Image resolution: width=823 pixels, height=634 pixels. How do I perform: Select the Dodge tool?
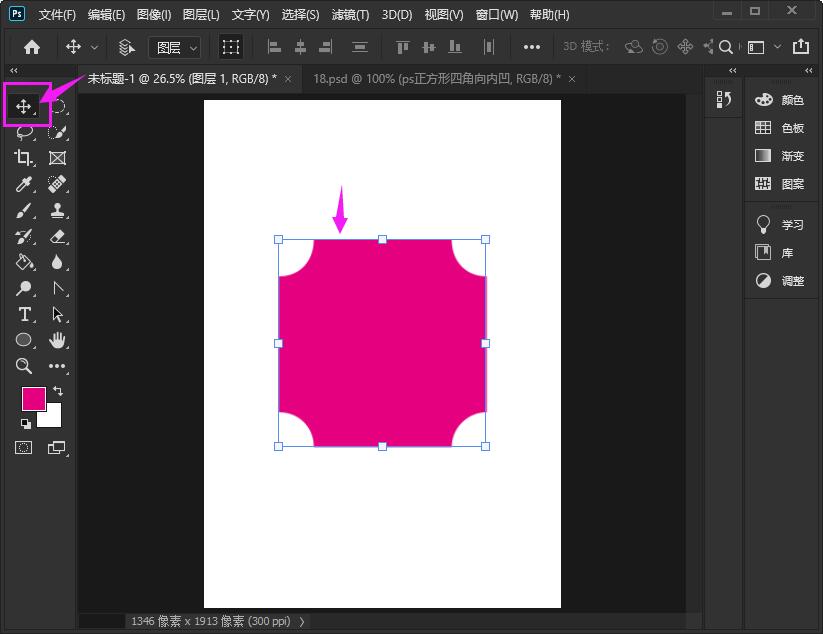click(x=24, y=288)
